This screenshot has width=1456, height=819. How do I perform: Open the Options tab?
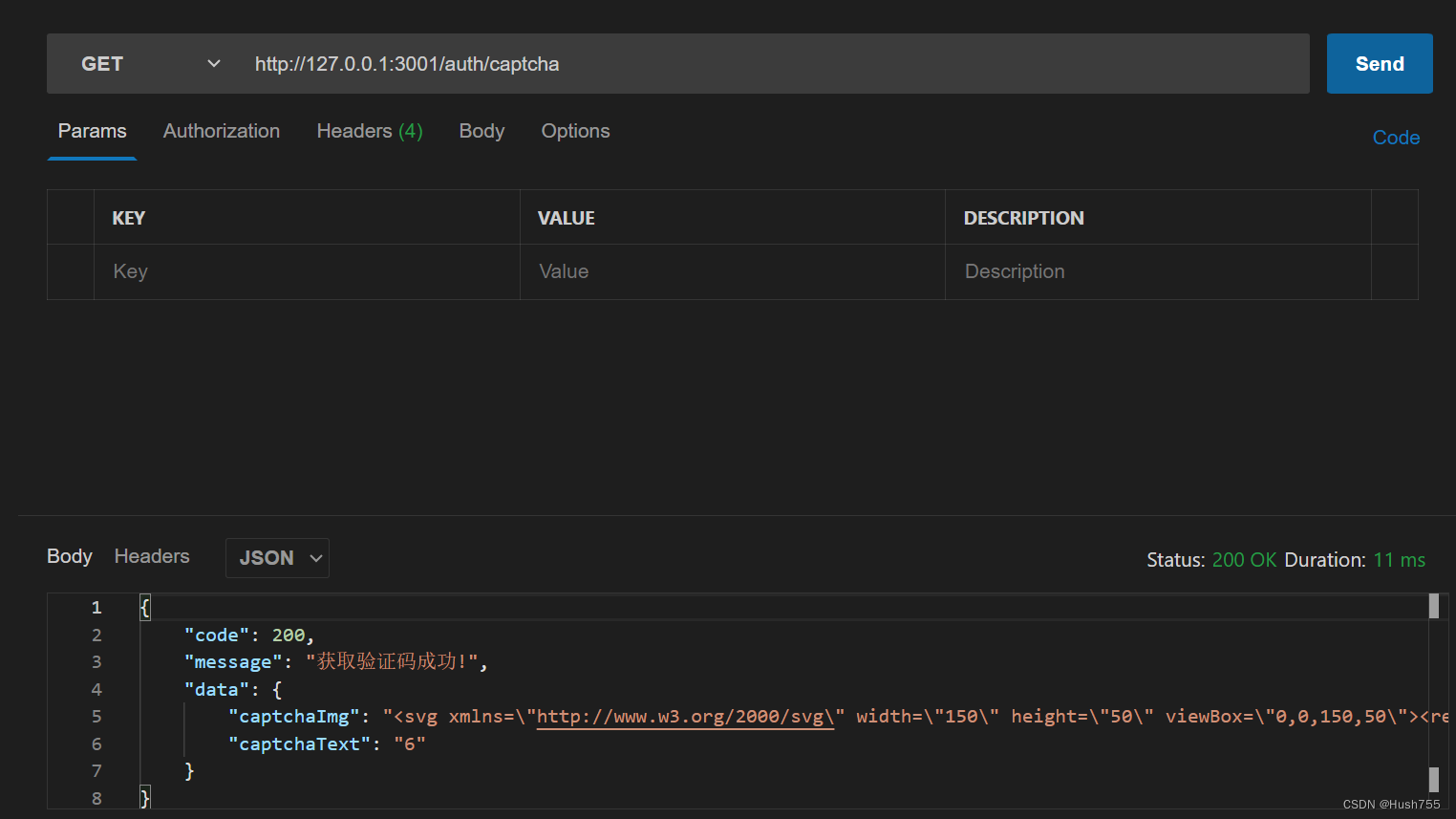click(575, 131)
